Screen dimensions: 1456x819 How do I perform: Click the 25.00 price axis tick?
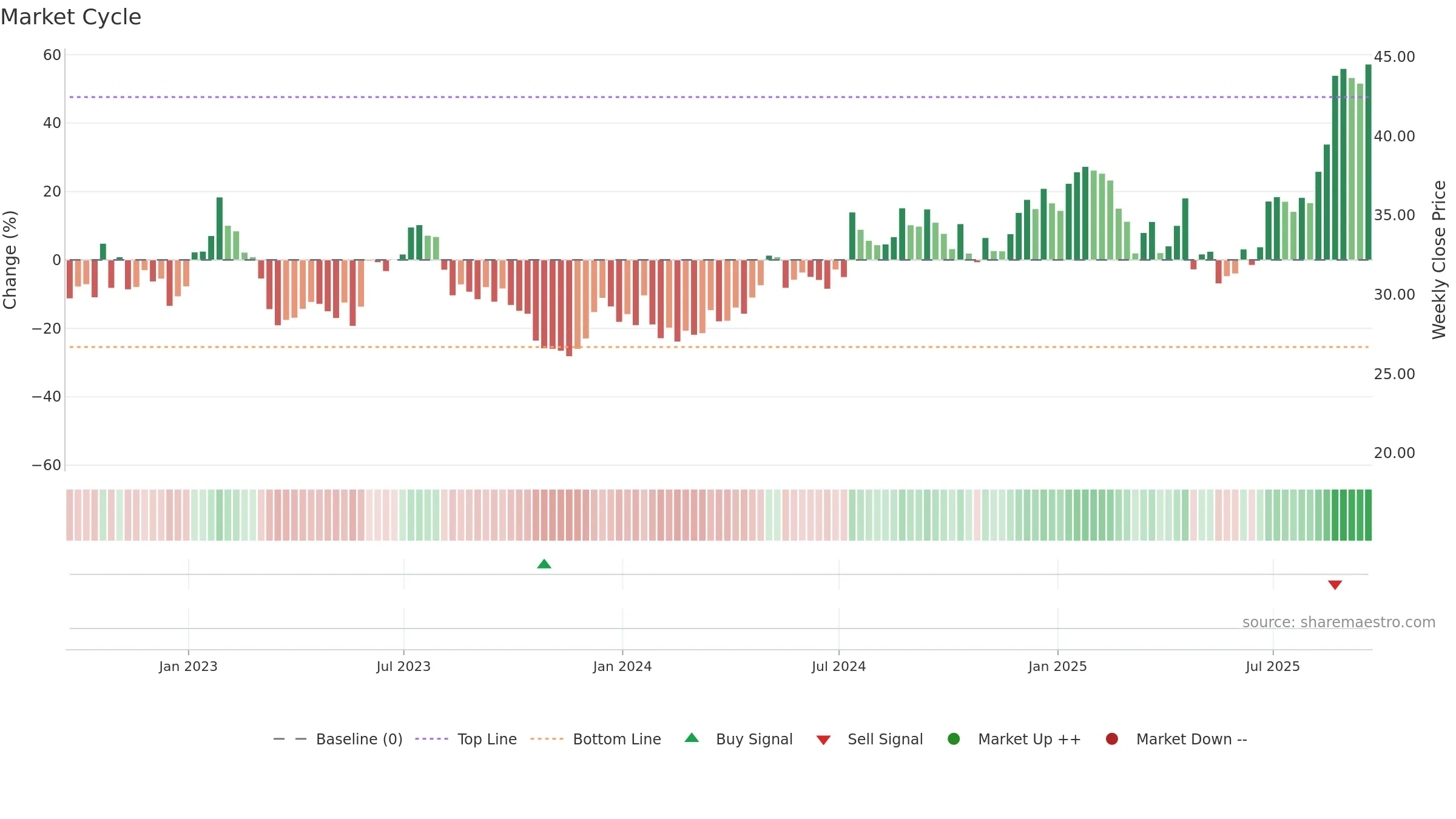[1394, 374]
